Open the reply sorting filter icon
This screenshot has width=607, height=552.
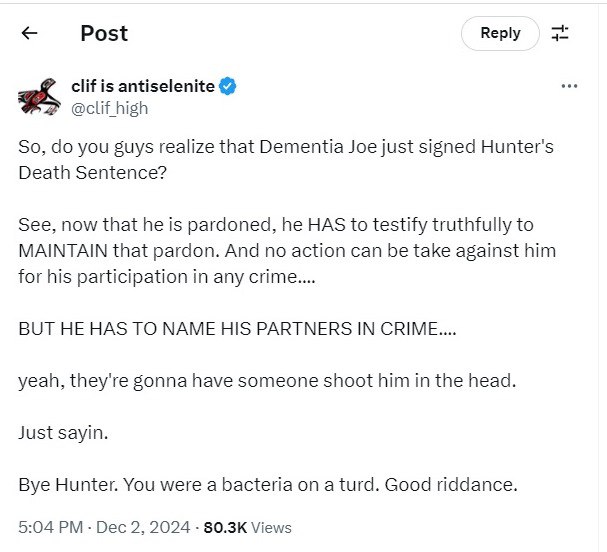click(x=560, y=33)
